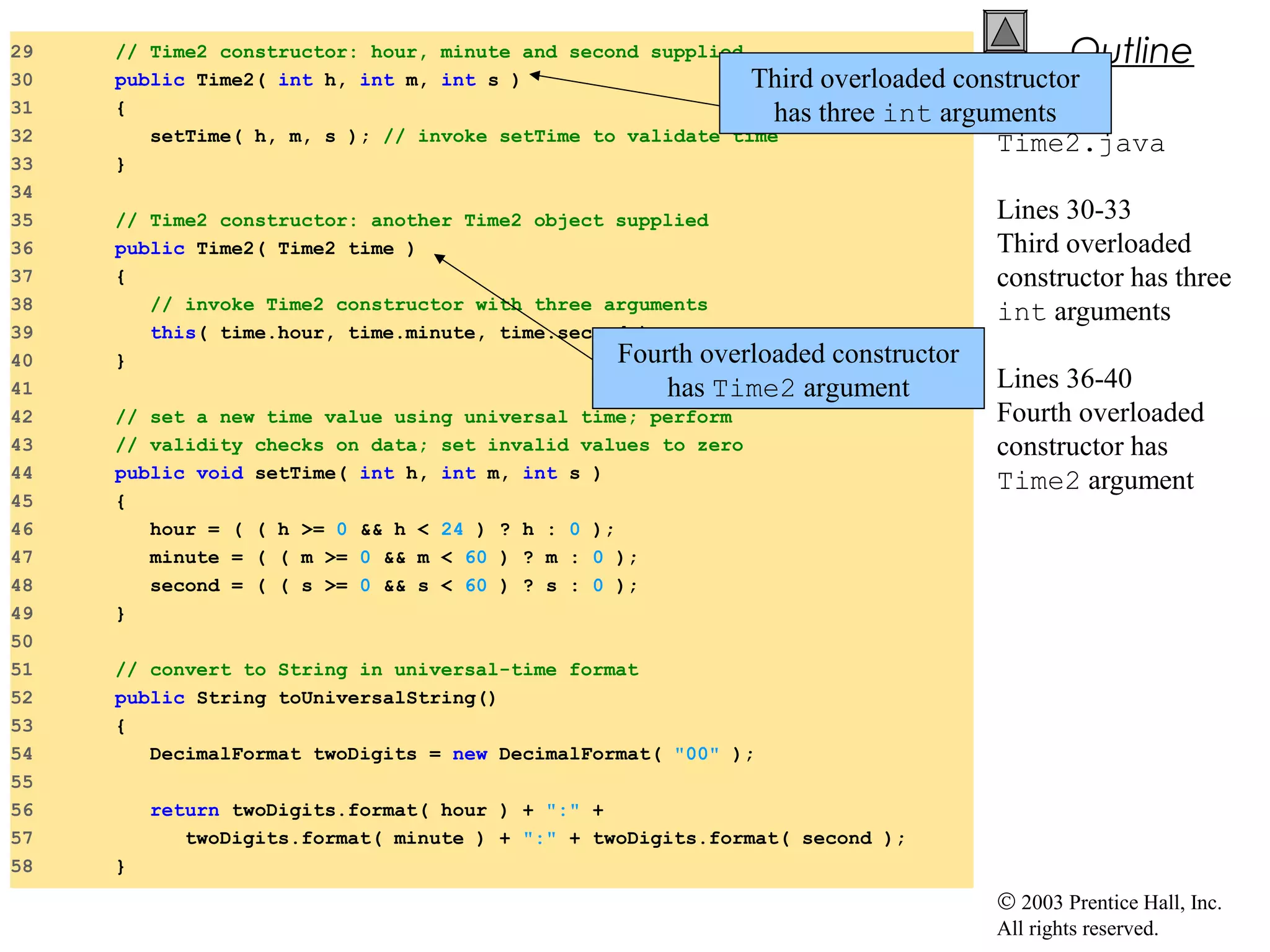Click the line number 50
This screenshot has height=952, width=1270.
[22, 641]
